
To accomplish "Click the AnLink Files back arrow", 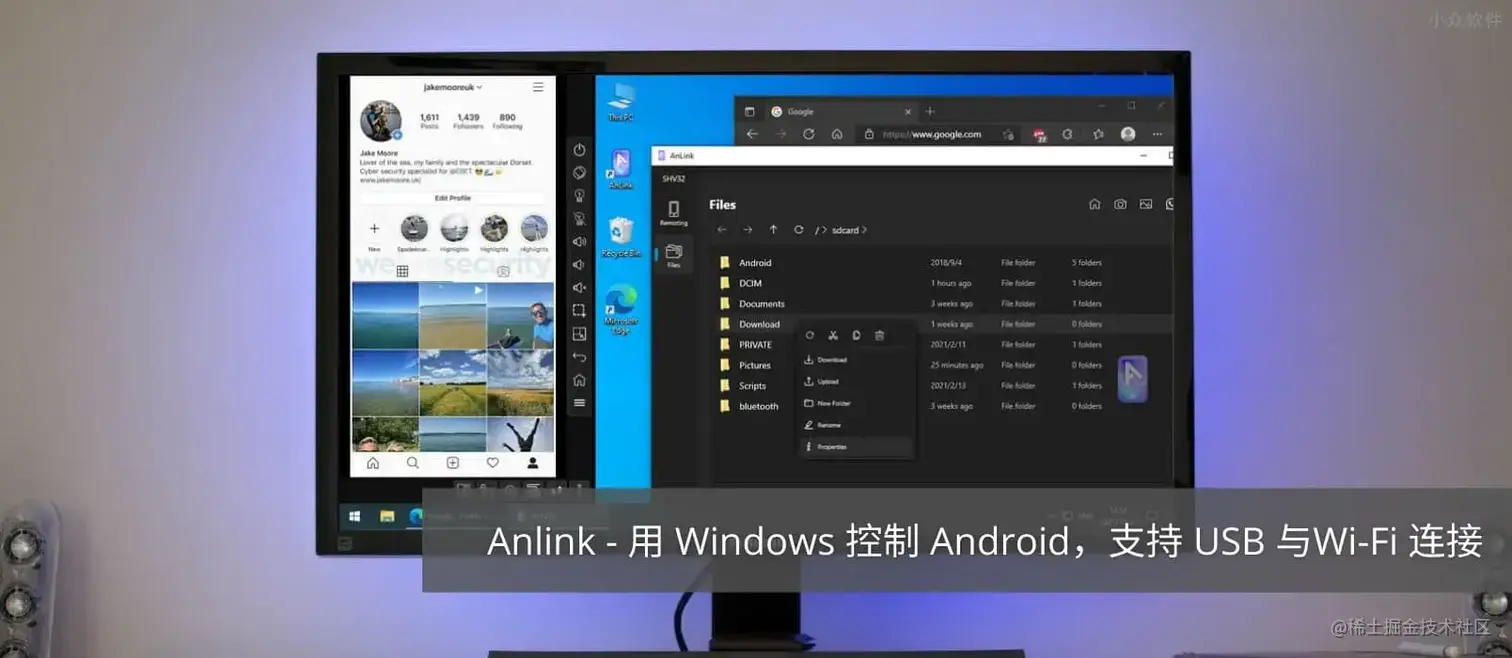I will (722, 230).
